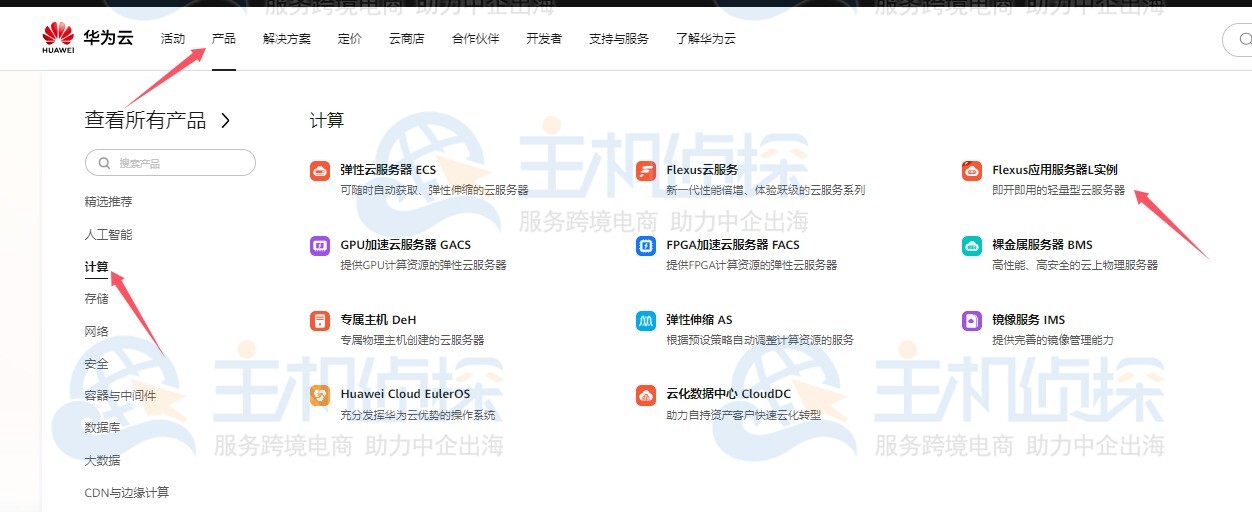
Task: Select the 存储 category
Action: (x=97, y=299)
